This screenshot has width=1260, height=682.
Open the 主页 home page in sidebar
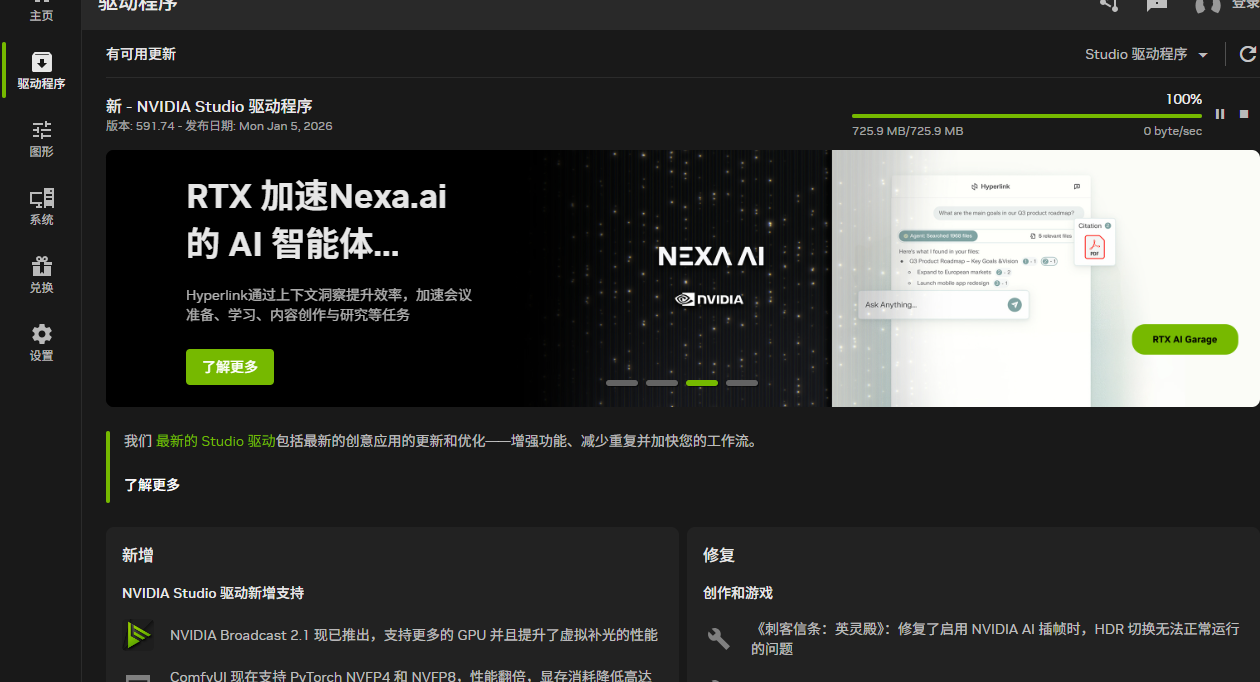pos(41,12)
